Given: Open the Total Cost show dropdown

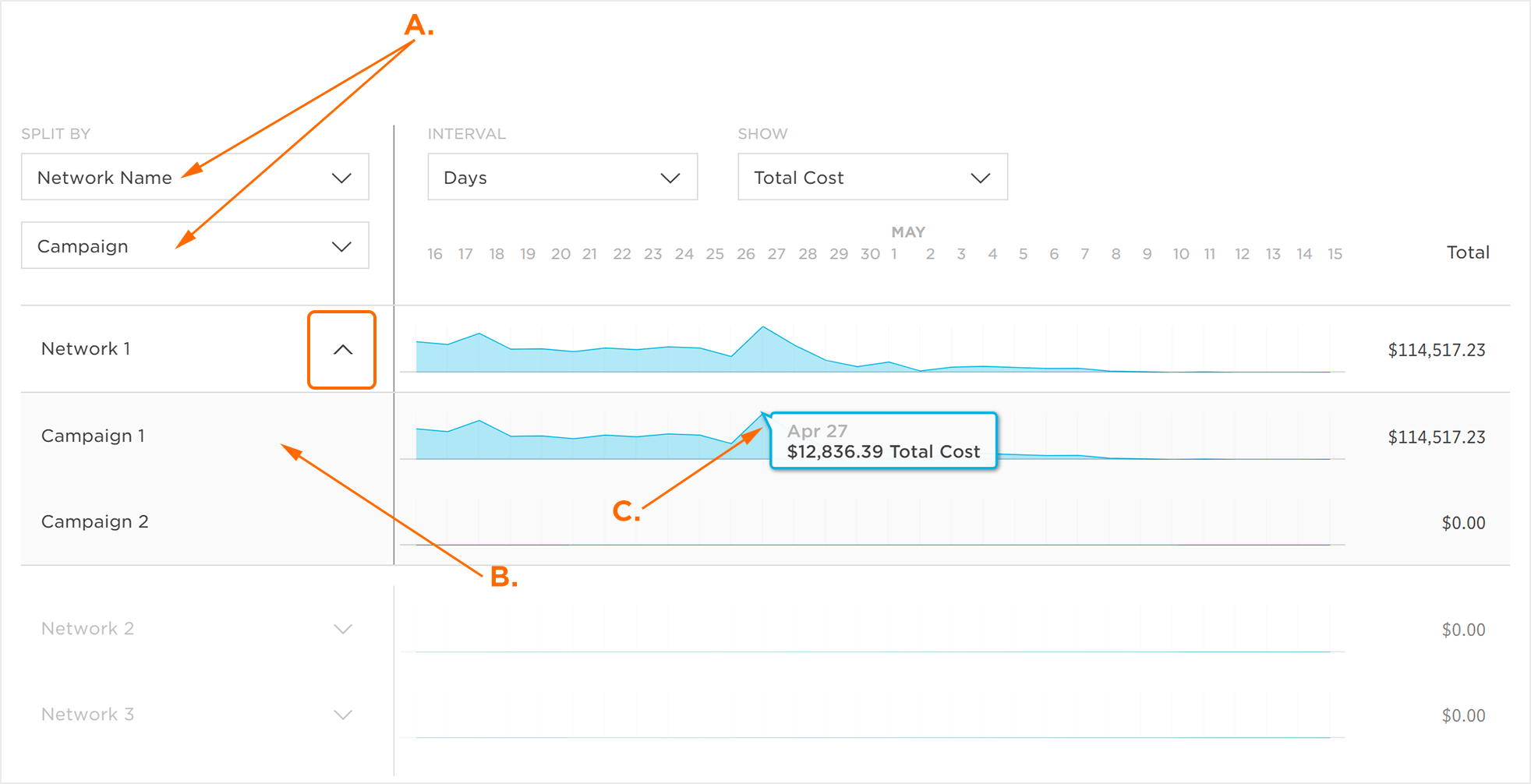Looking at the screenshot, I should pyautogui.click(x=872, y=177).
